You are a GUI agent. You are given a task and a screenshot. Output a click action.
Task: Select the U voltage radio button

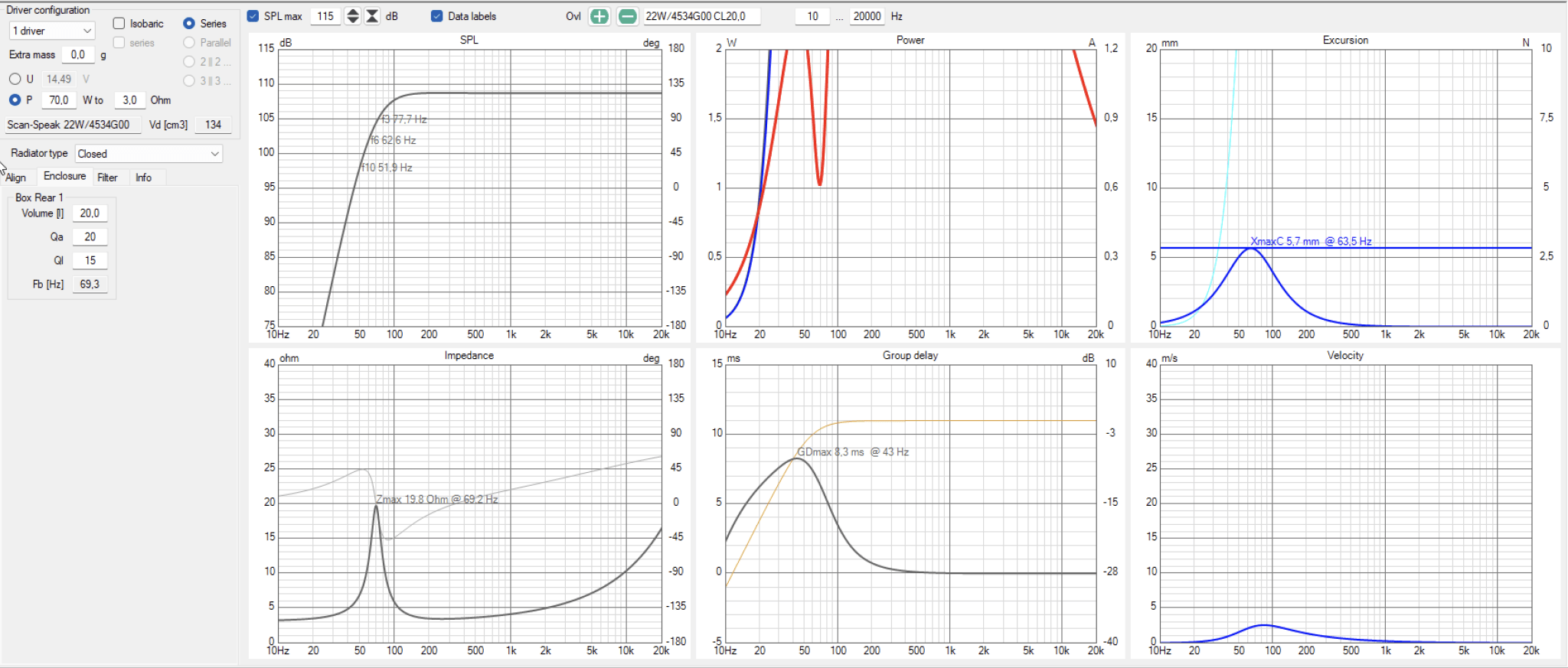15,79
